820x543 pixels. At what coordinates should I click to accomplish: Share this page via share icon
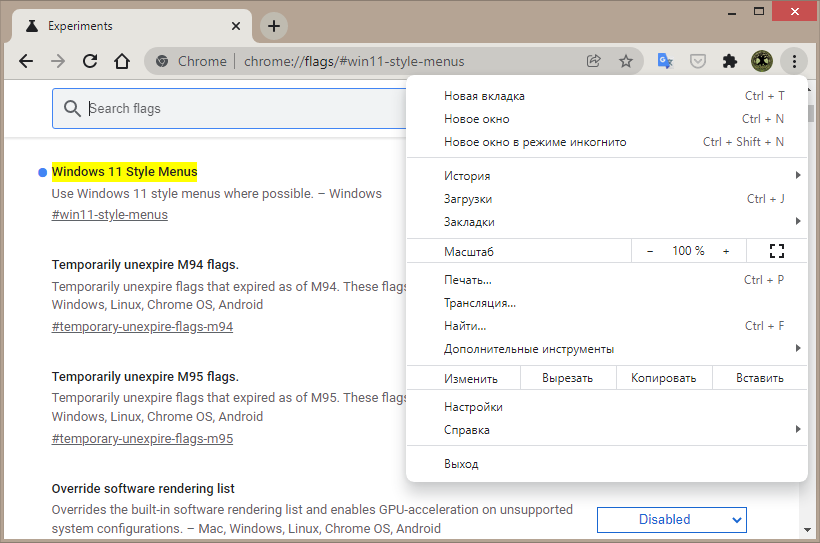pos(594,61)
